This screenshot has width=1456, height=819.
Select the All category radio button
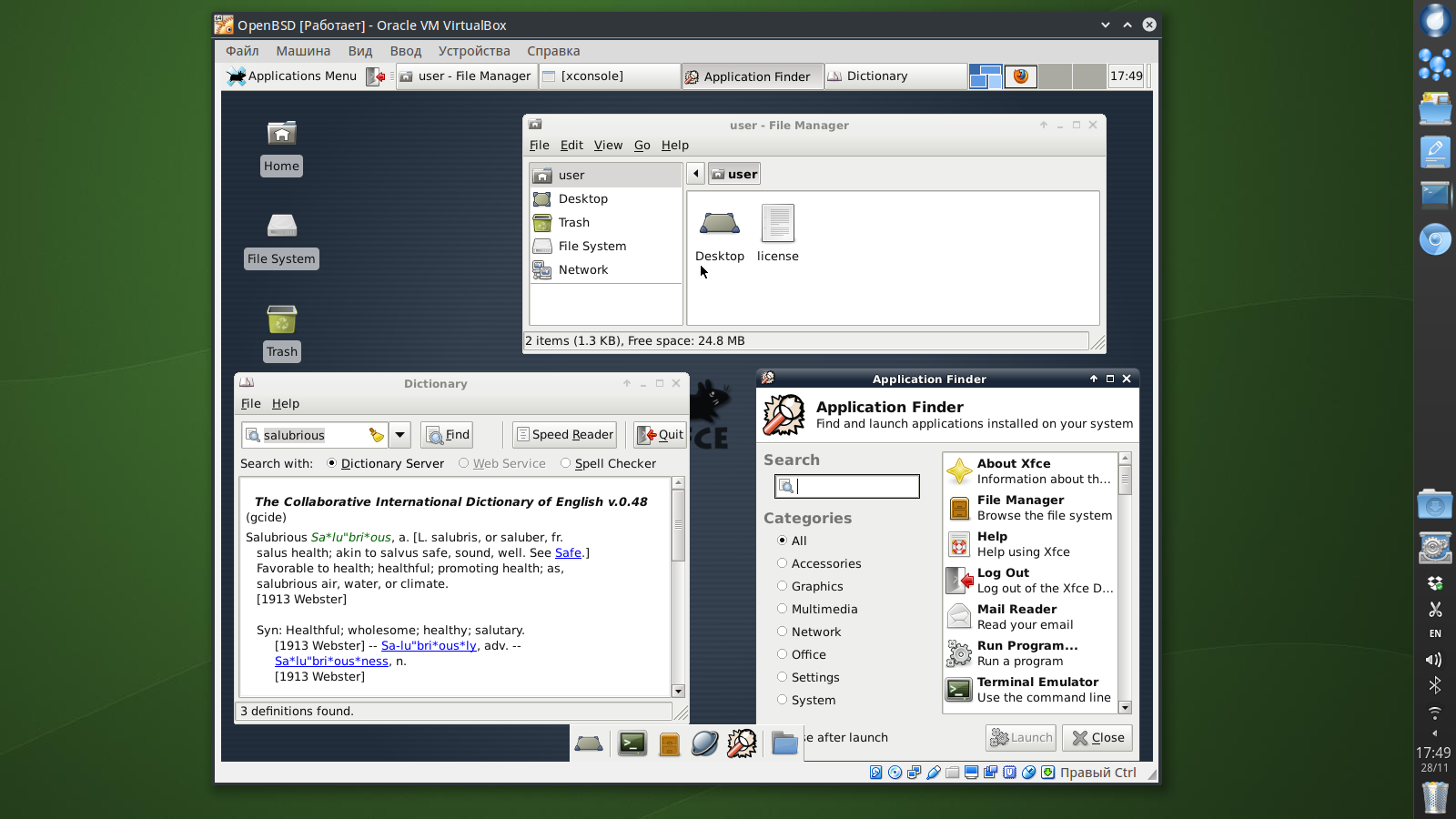(783, 541)
